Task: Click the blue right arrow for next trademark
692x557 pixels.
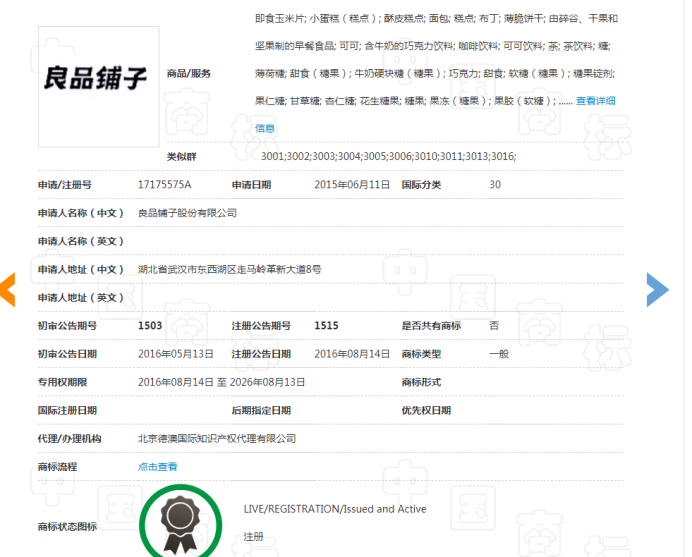Action: tap(656, 289)
